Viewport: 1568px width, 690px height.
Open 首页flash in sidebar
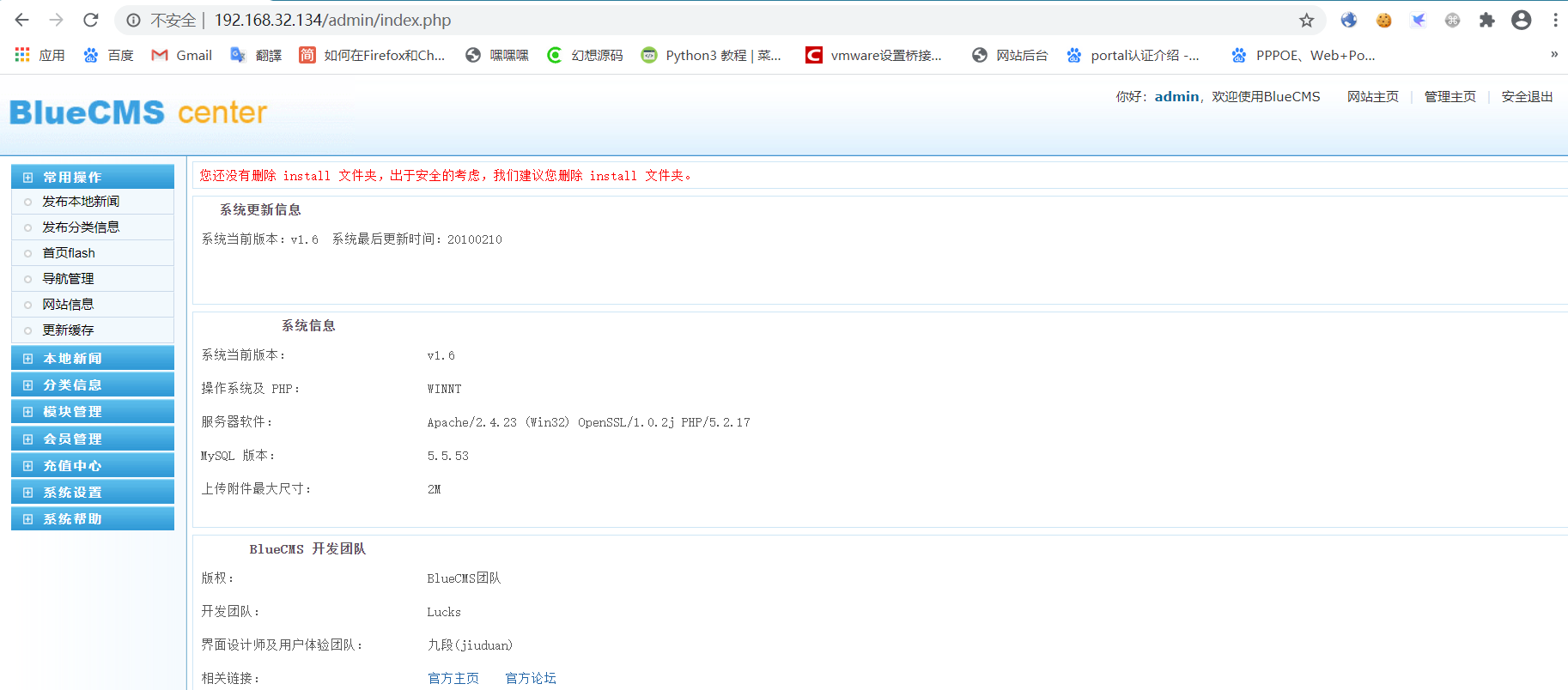[x=69, y=253]
